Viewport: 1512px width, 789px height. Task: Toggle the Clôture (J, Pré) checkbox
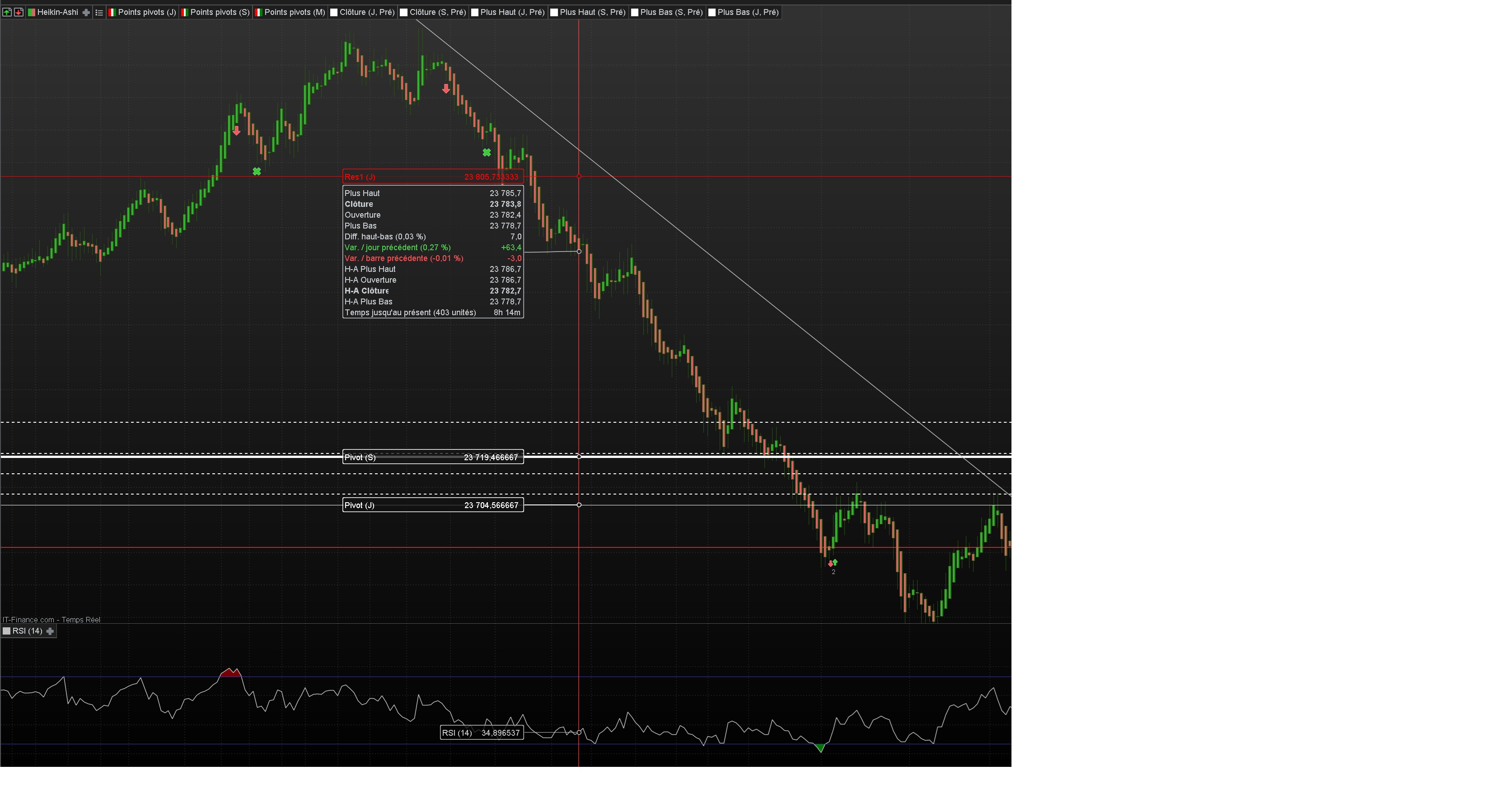(334, 12)
